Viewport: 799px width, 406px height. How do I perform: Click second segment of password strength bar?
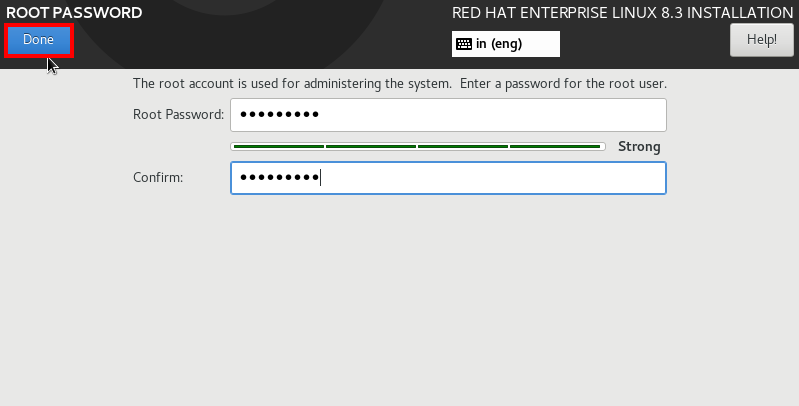pyautogui.click(x=371, y=147)
